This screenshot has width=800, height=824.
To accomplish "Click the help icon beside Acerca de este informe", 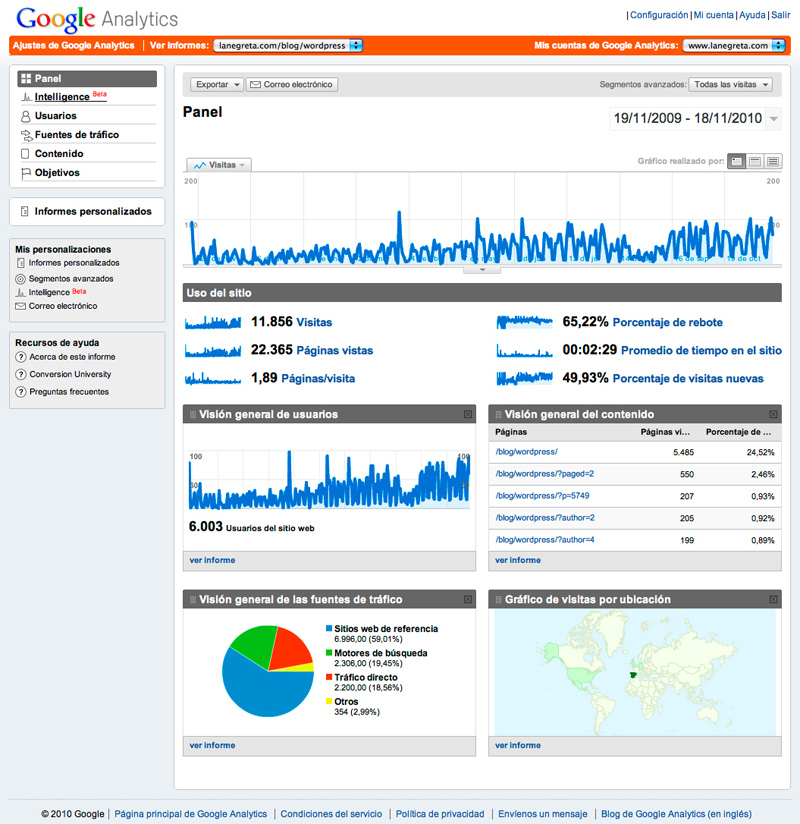I will pos(20,357).
